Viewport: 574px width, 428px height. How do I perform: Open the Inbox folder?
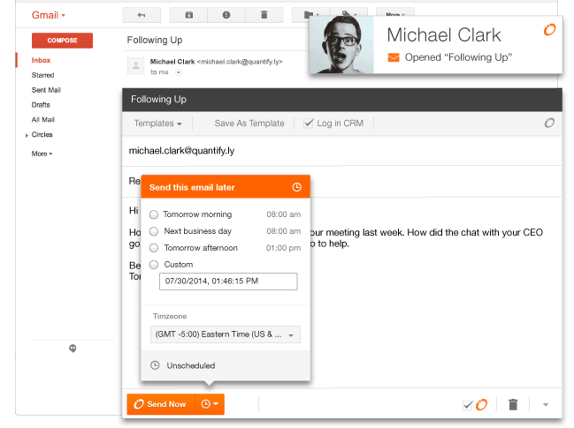click(x=41, y=60)
